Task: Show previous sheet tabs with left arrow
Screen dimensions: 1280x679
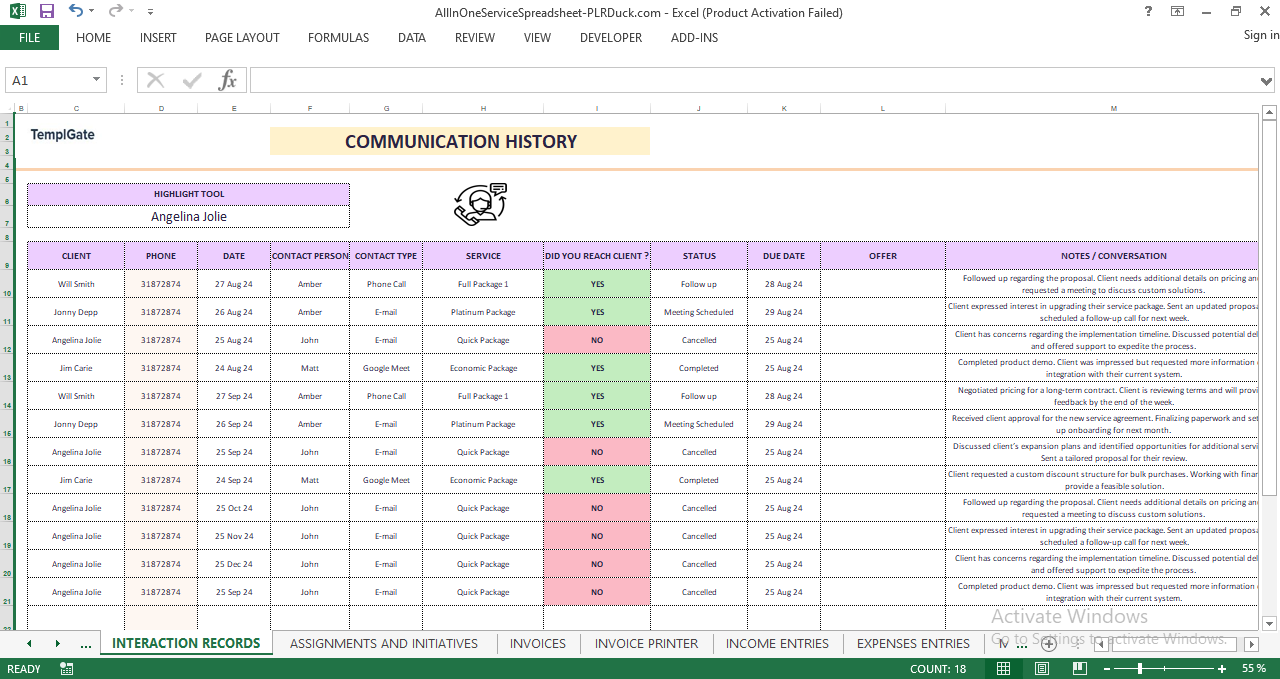Action: point(29,644)
